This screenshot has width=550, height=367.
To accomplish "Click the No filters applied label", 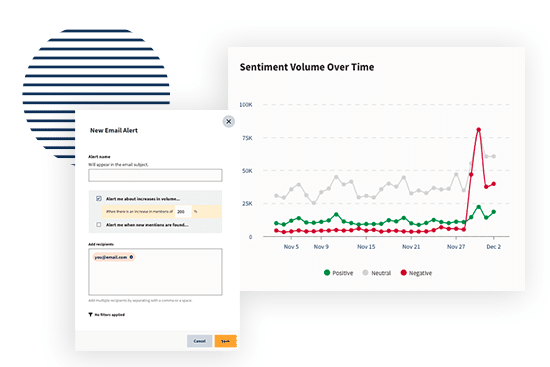I will 110,315.
